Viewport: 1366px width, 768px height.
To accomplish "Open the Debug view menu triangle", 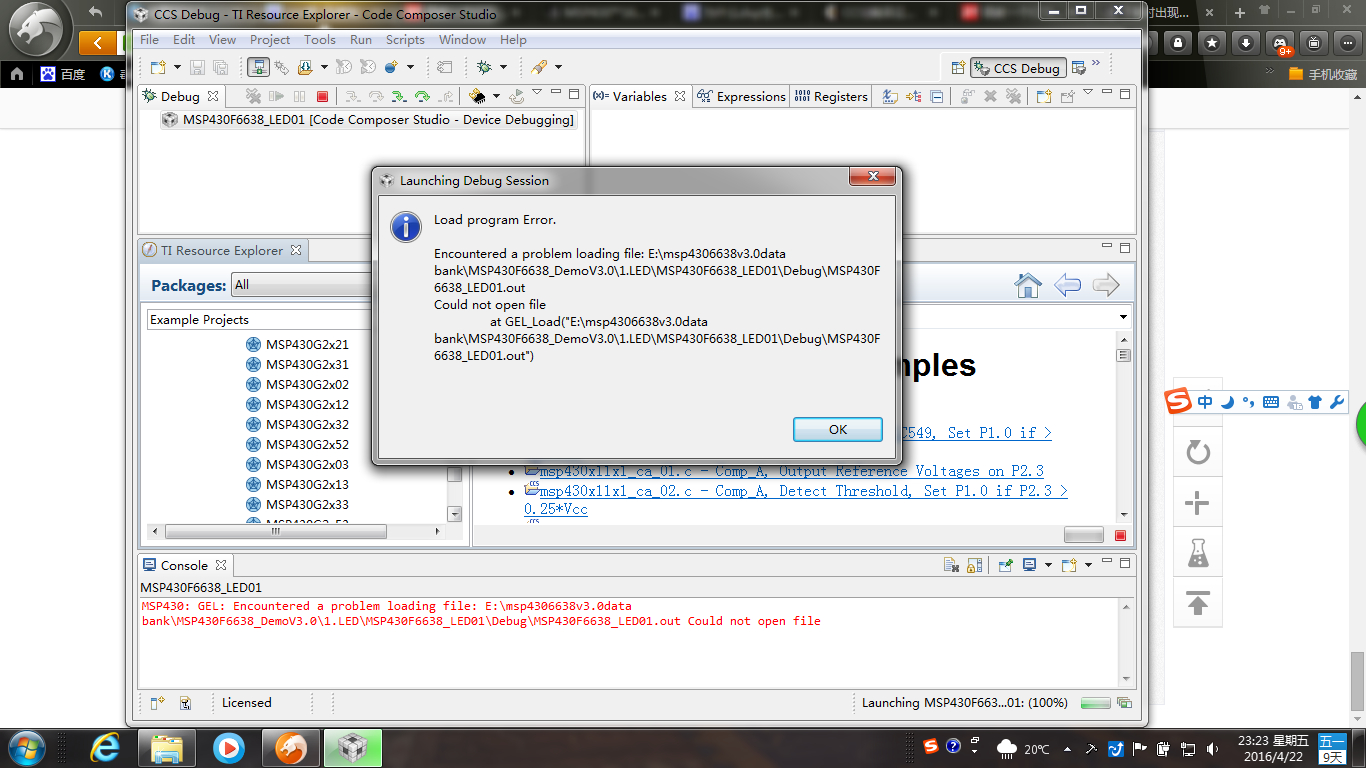I will (537, 92).
